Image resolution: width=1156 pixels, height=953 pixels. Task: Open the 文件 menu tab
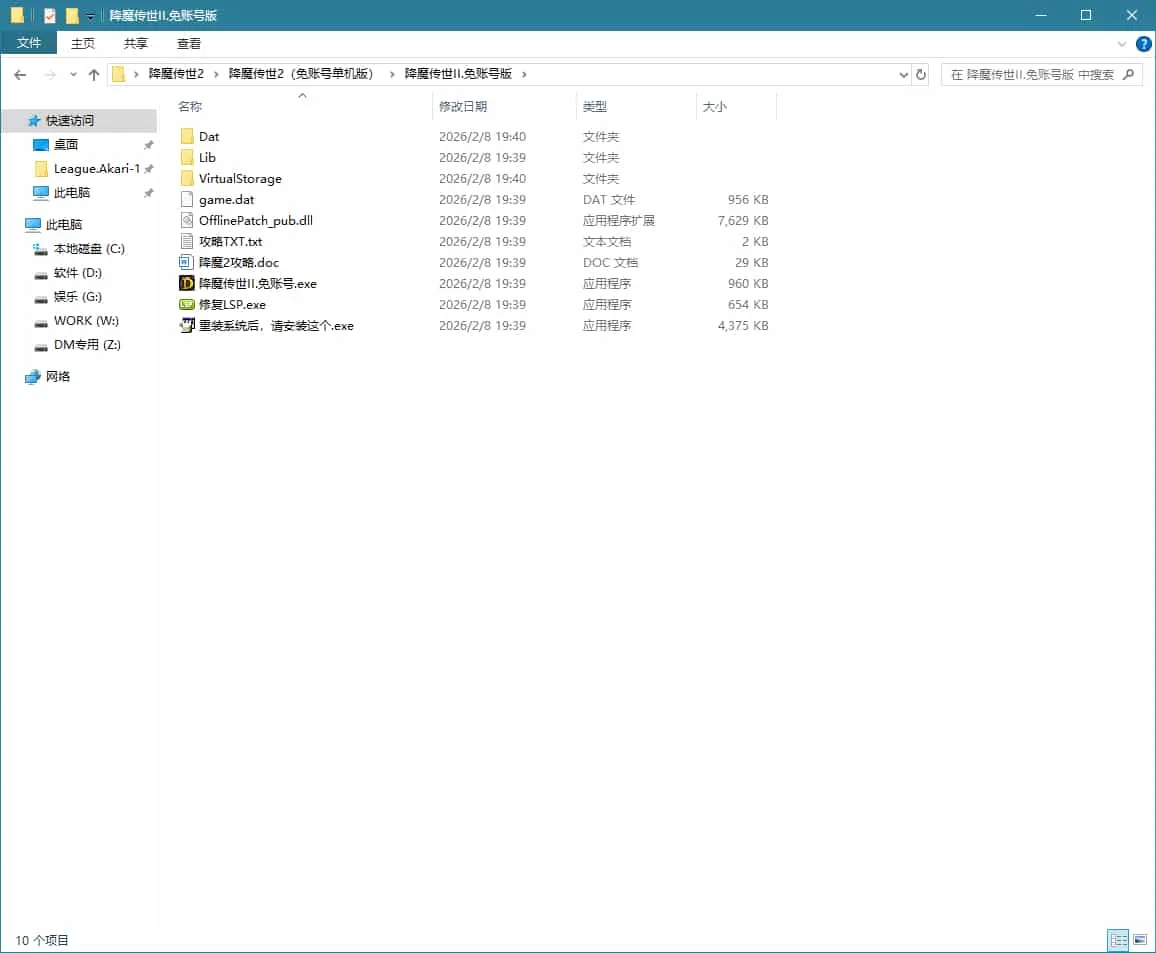(x=29, y=43)
